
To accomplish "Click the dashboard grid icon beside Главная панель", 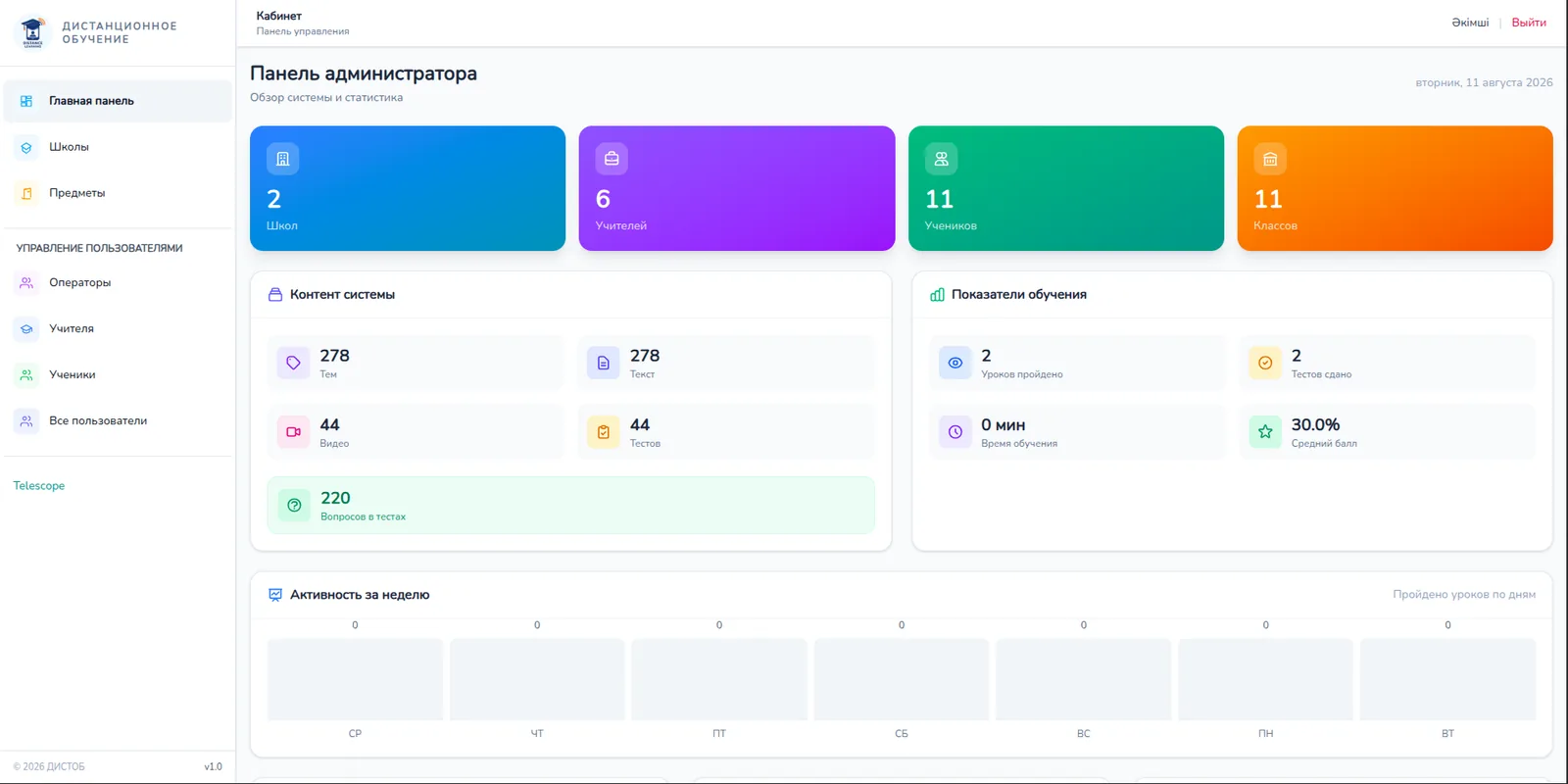I will [x=26, y=101].
